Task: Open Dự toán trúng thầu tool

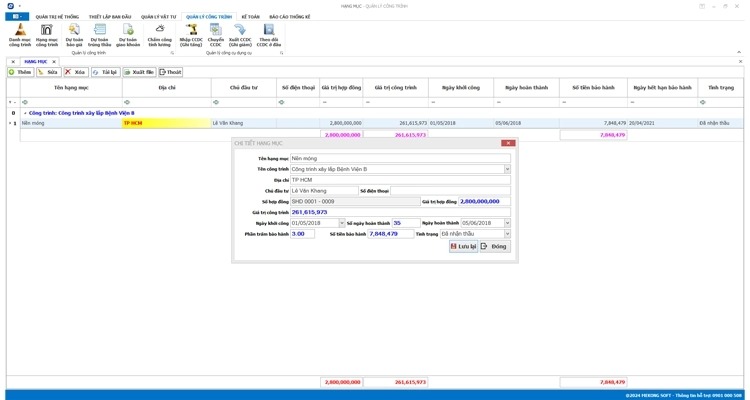Action: 99,35
